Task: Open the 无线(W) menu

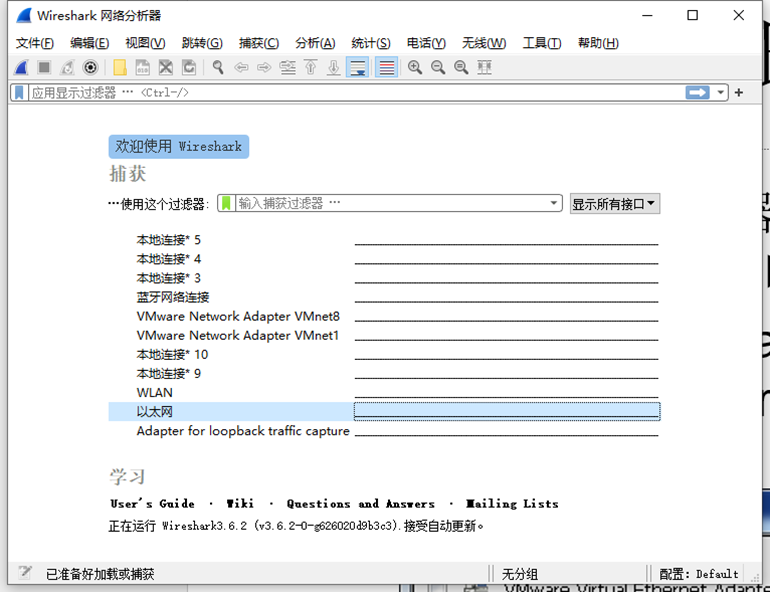Action: point(484,43)
